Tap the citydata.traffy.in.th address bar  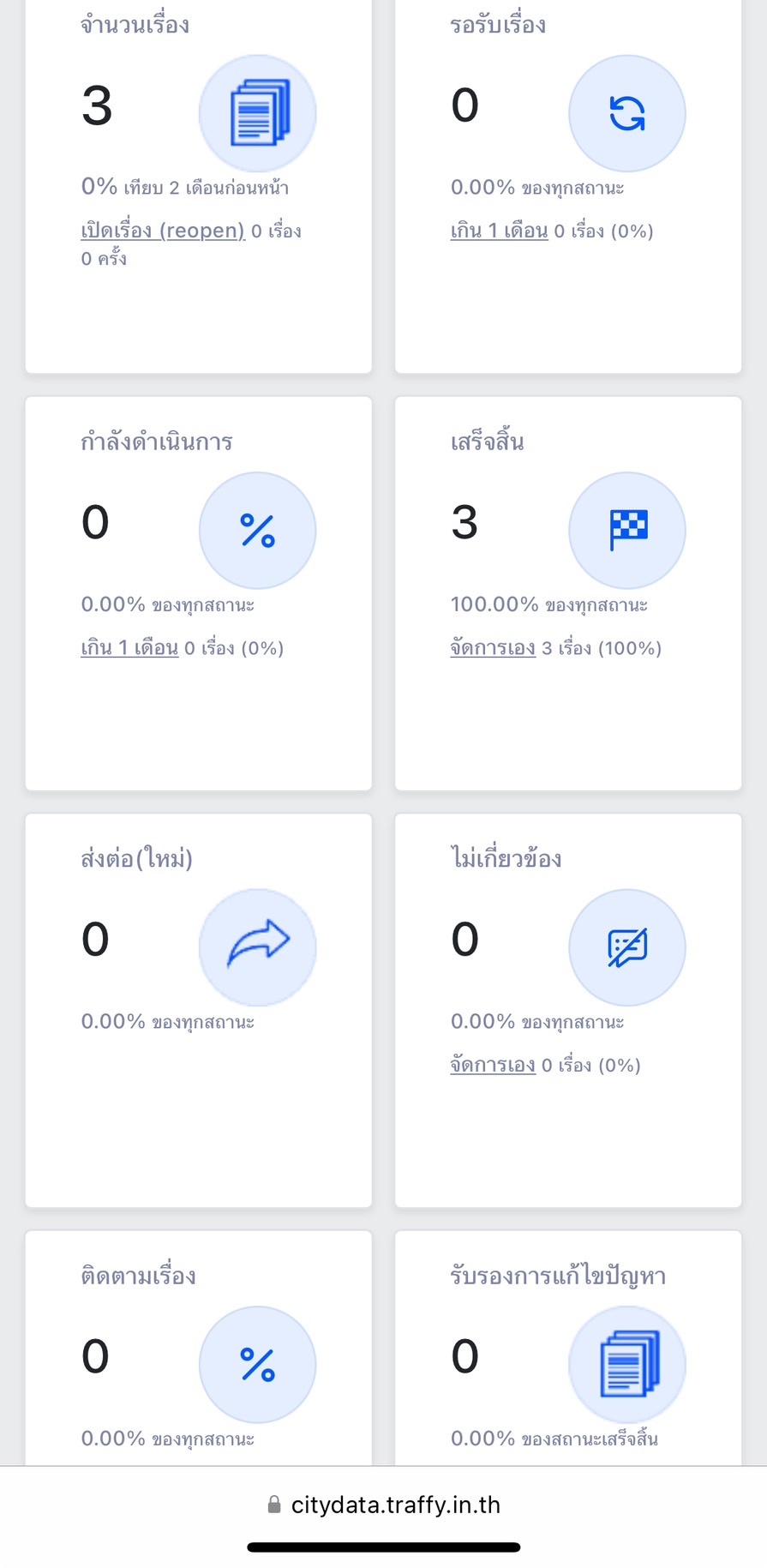(395, 1505)
